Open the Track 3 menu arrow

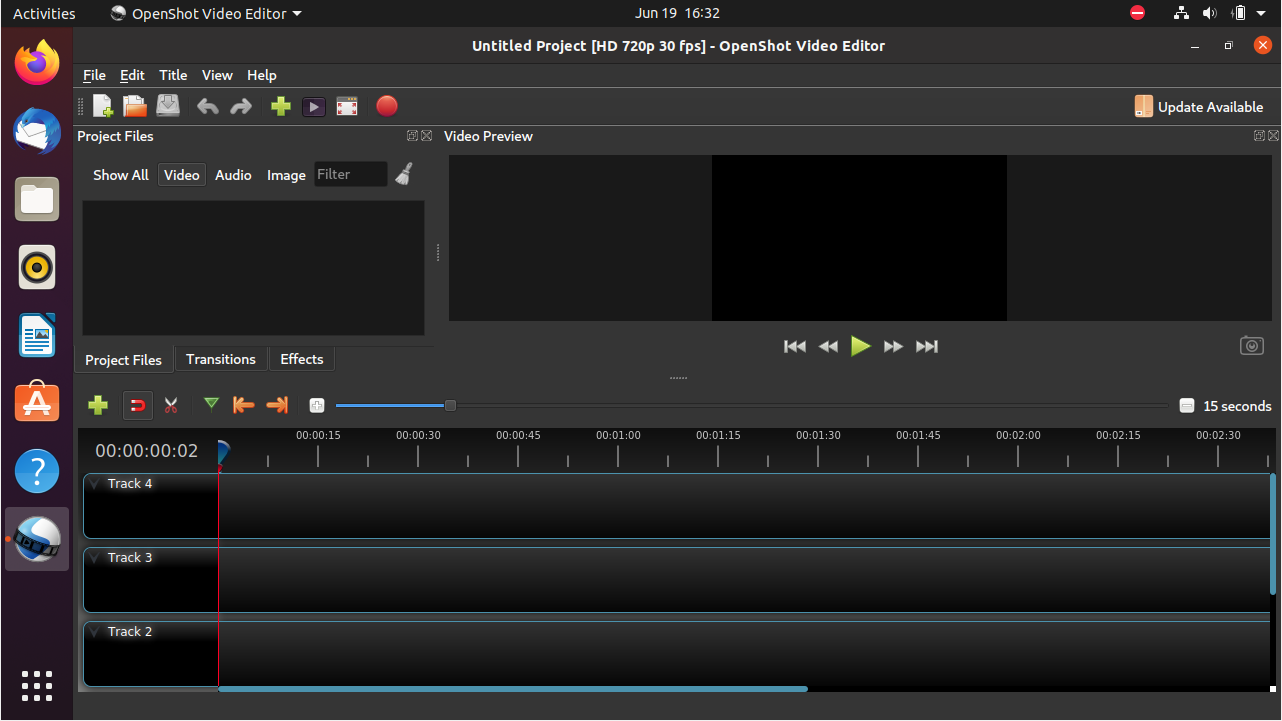point(95,558)
